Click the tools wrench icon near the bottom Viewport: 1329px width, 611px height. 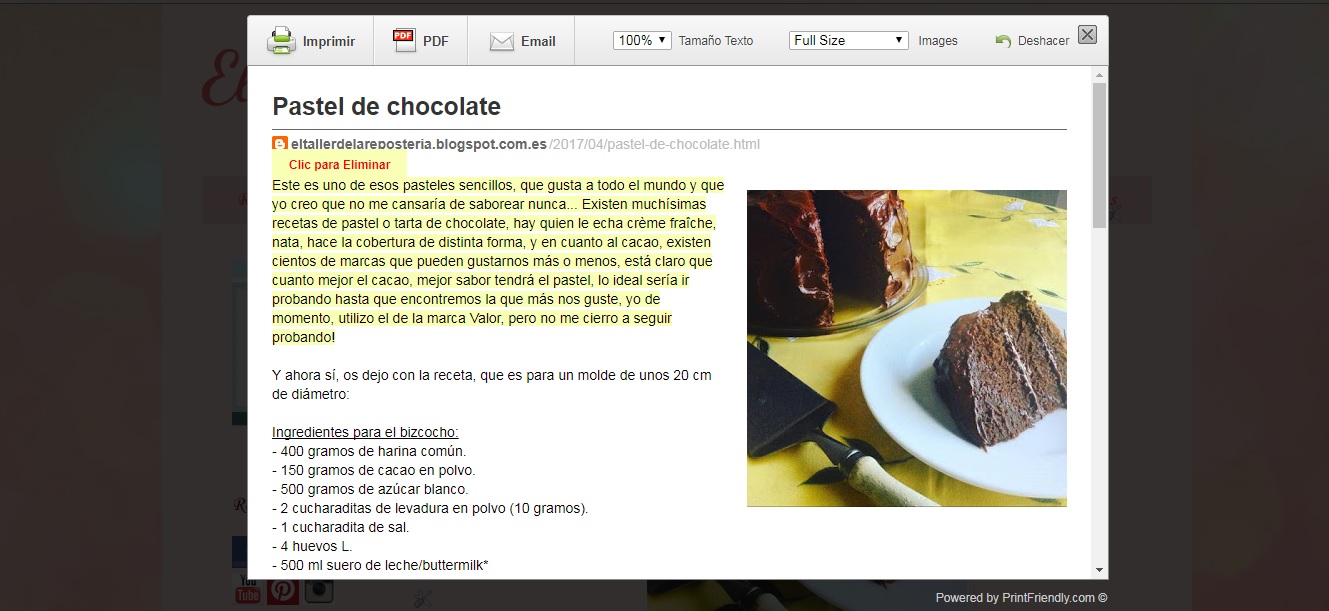coord(423,597)
